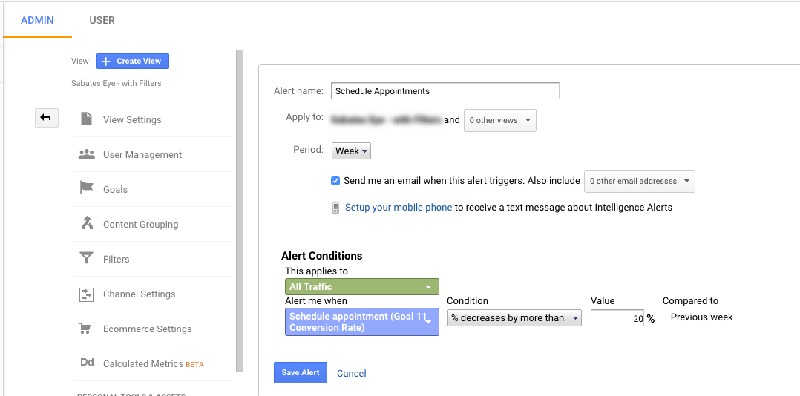The image size is (800, 396).
Task: Open the 0 other email addresses dropdown
Action: pyautogui.click(x=639, y=181)
